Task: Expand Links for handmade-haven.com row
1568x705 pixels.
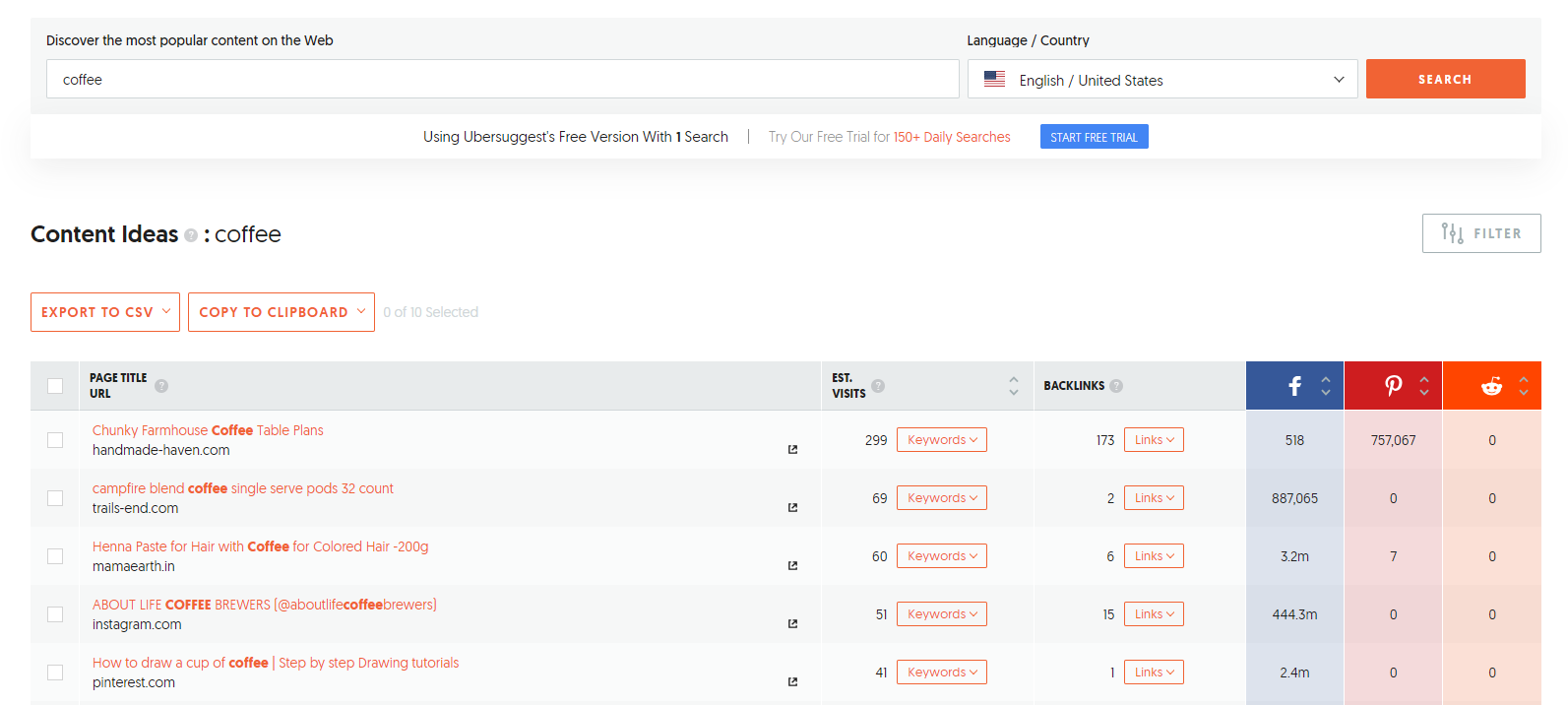Action: pyautogui.click(x=1154, y=440)
